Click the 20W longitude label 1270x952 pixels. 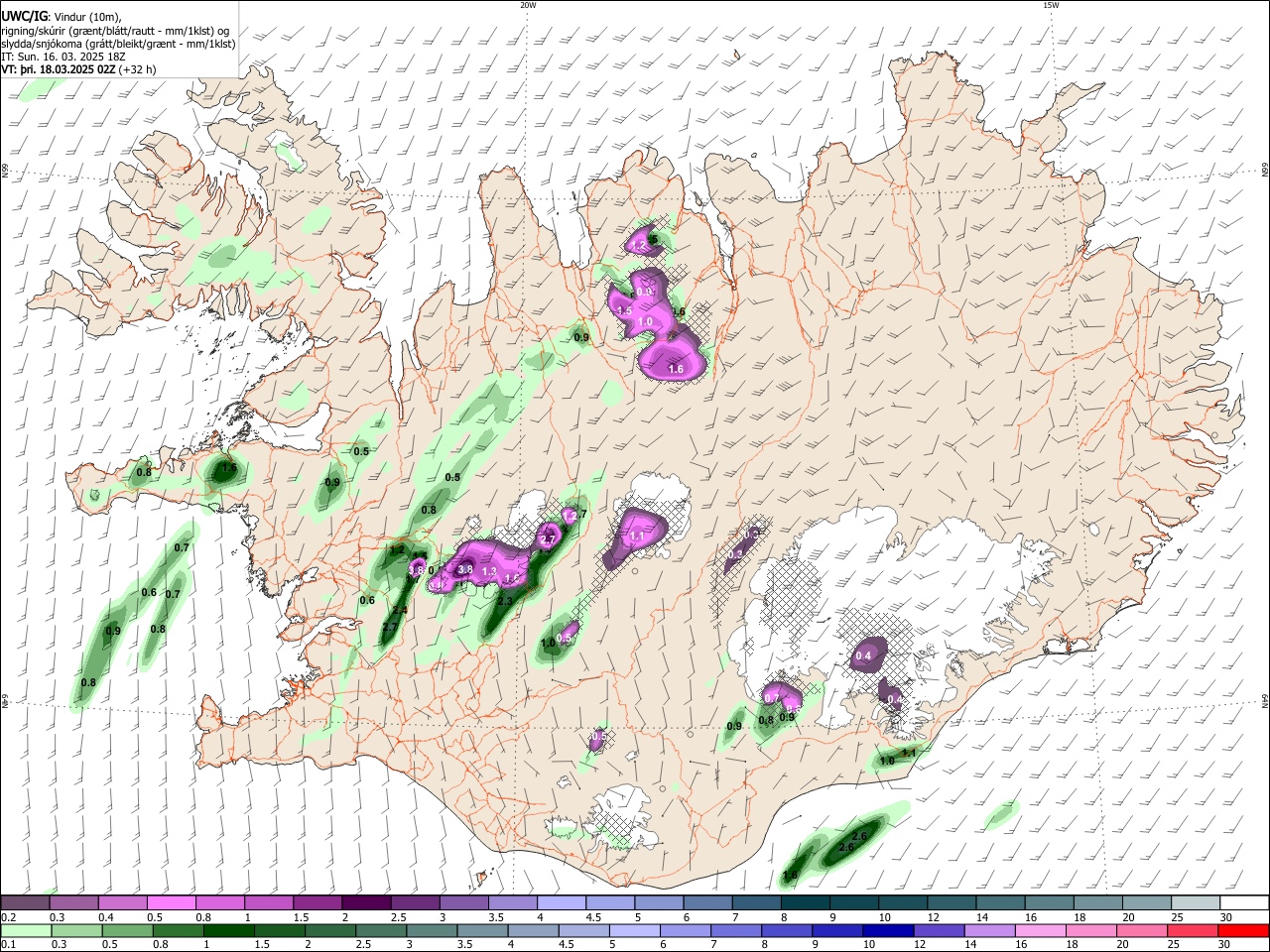[528, 4]
